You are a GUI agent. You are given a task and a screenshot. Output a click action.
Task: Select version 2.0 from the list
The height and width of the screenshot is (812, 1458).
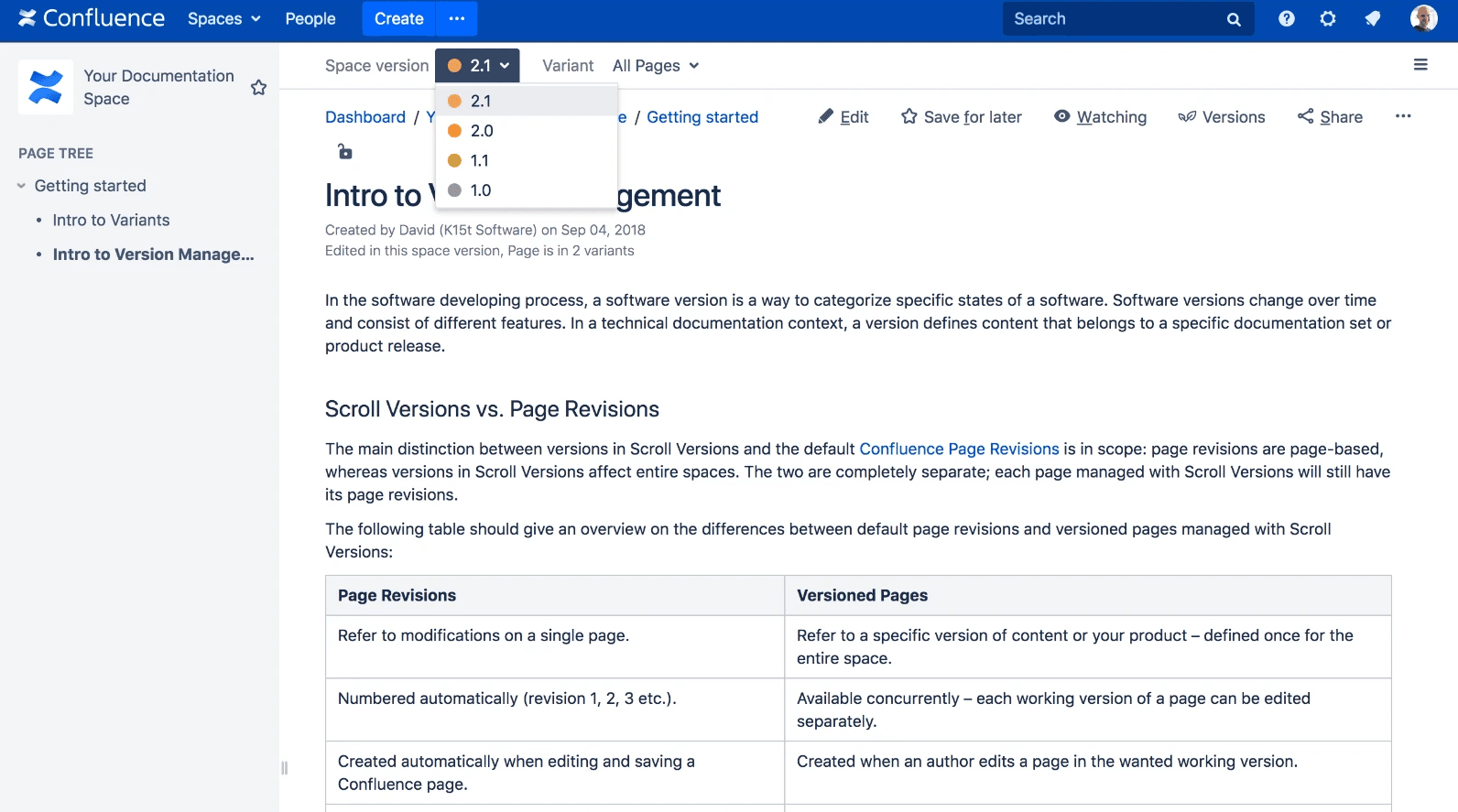(x=527, y=131)
